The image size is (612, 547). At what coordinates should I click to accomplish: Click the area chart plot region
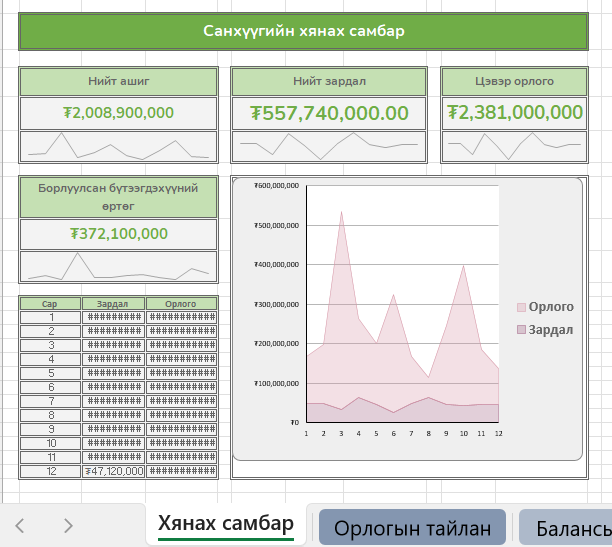click(x=400, y=320)
